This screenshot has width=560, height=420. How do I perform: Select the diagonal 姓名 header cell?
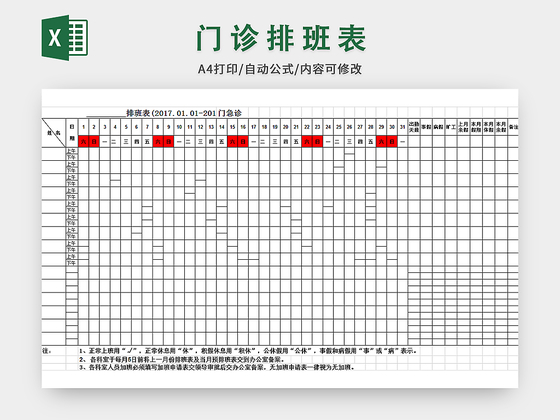[54, 133]
